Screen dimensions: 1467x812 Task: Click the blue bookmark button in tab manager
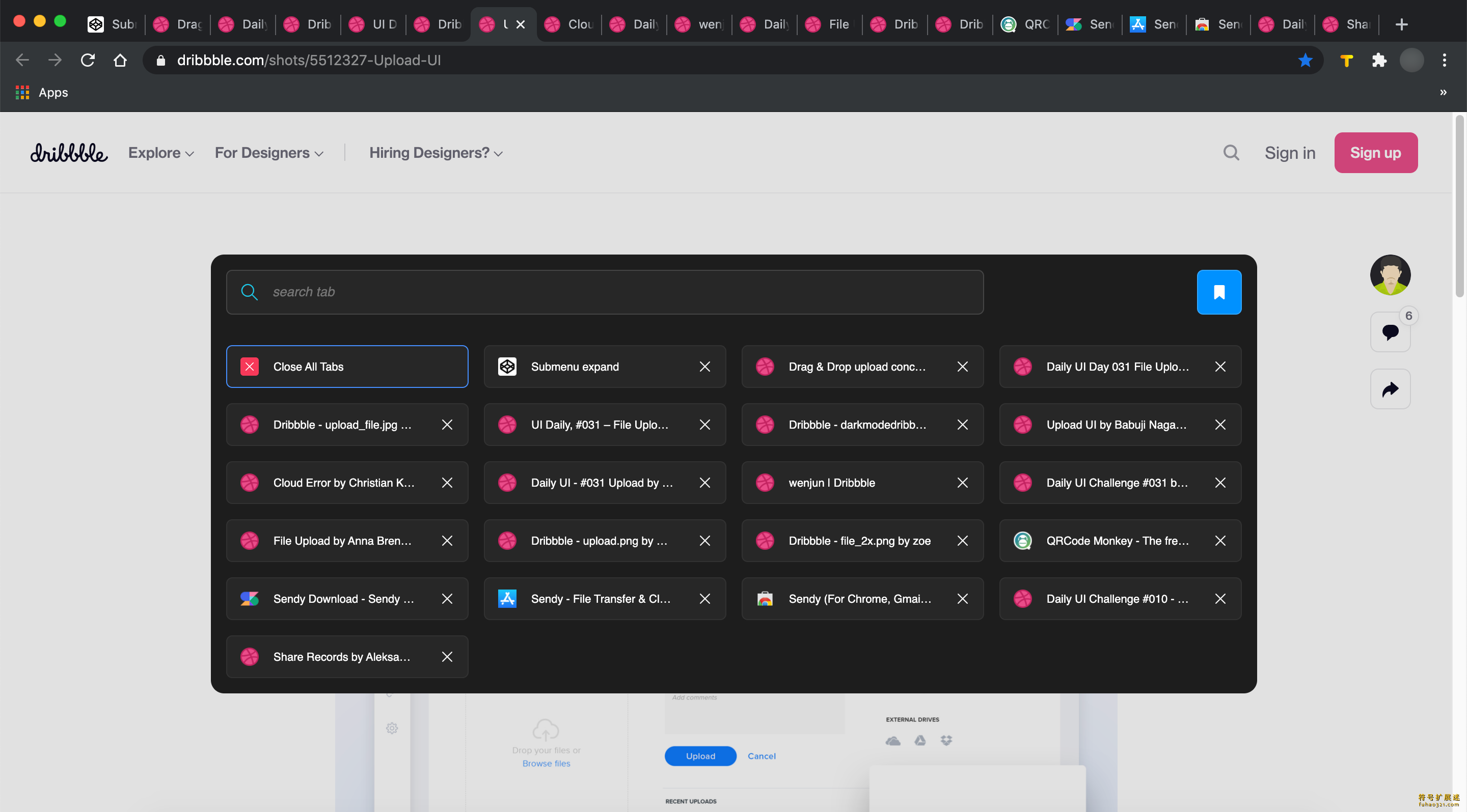tap(1219, 292)
